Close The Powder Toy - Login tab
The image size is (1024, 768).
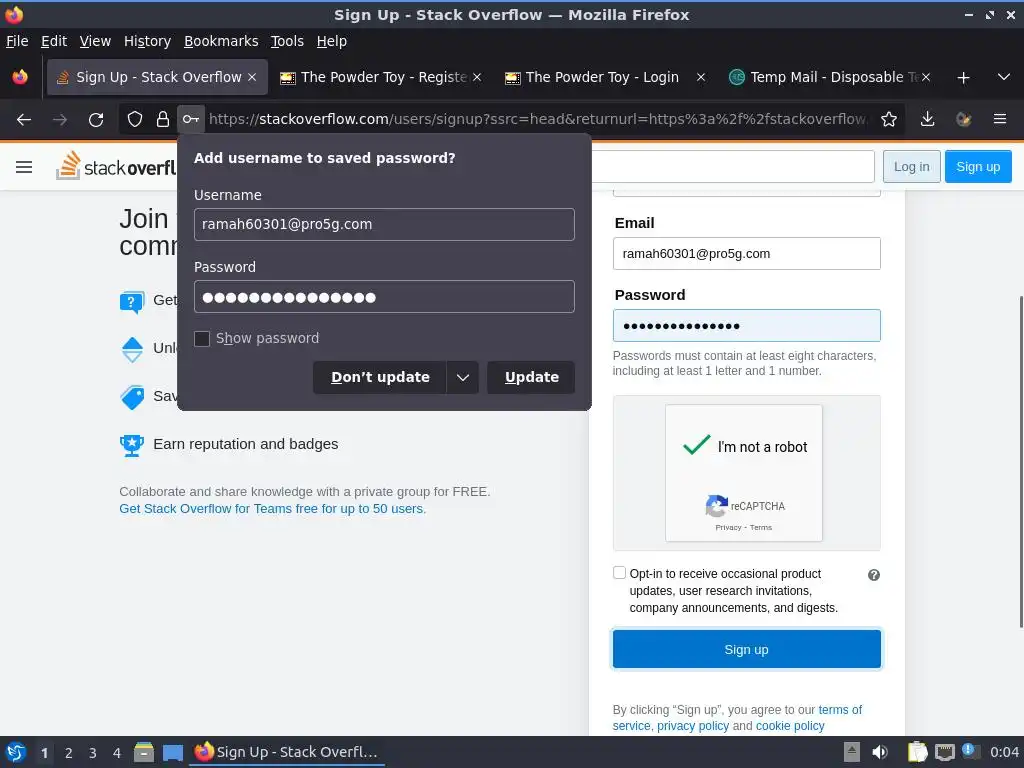point(701,78)
